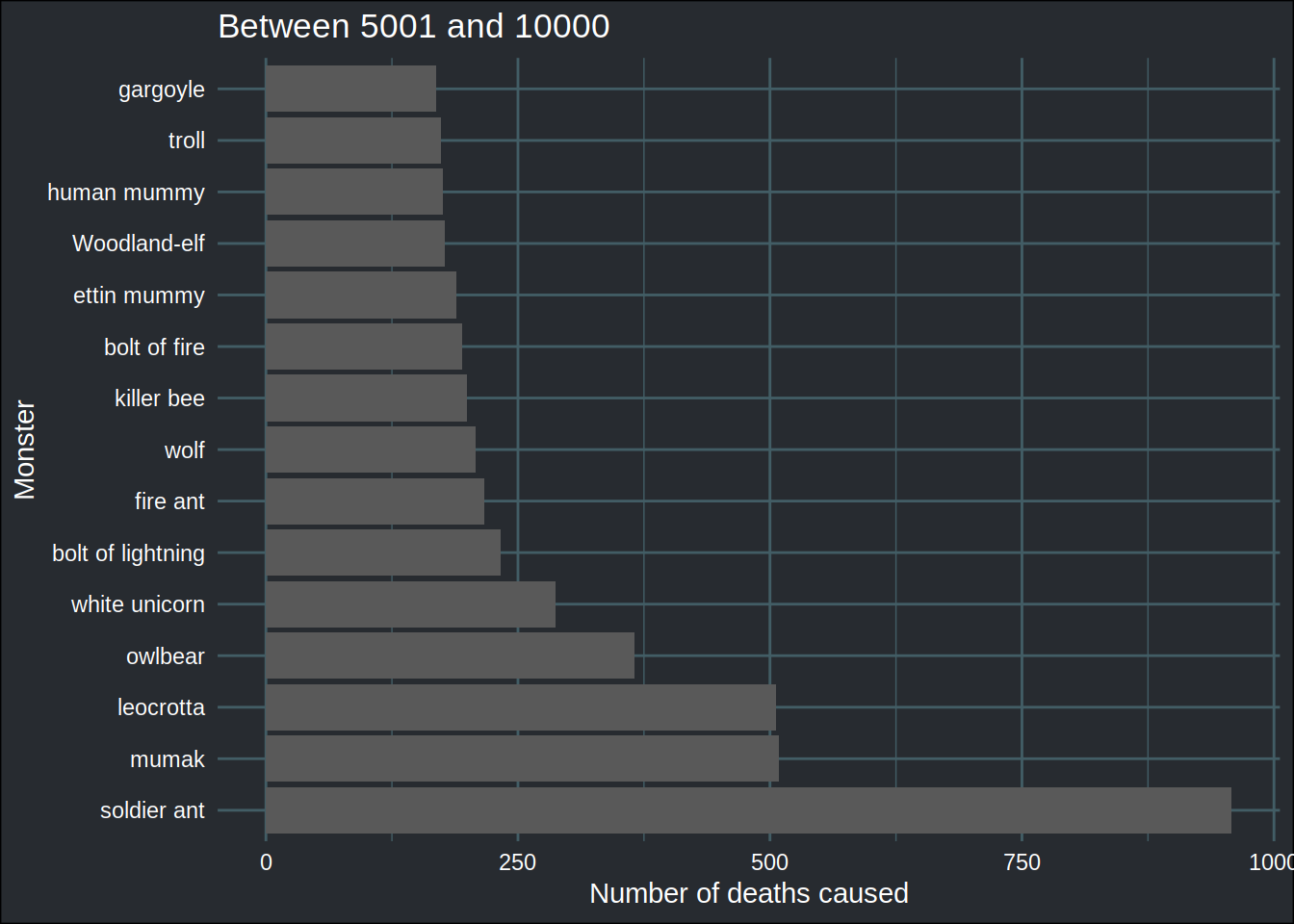1294x924 pixels.
Task: Click the white unicorn bar
Action: point(410,604)
